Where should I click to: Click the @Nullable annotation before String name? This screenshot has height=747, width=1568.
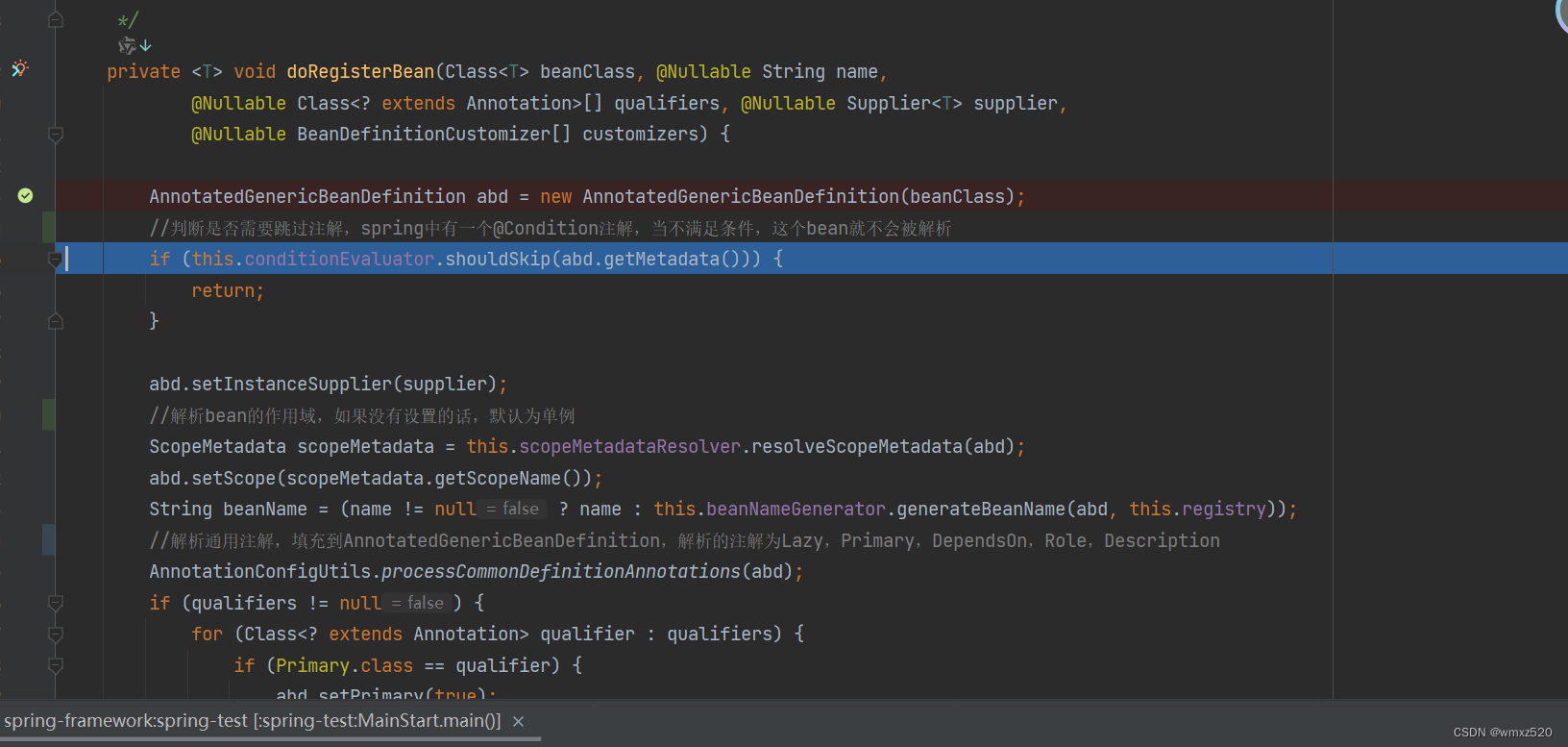click(703, 72)
